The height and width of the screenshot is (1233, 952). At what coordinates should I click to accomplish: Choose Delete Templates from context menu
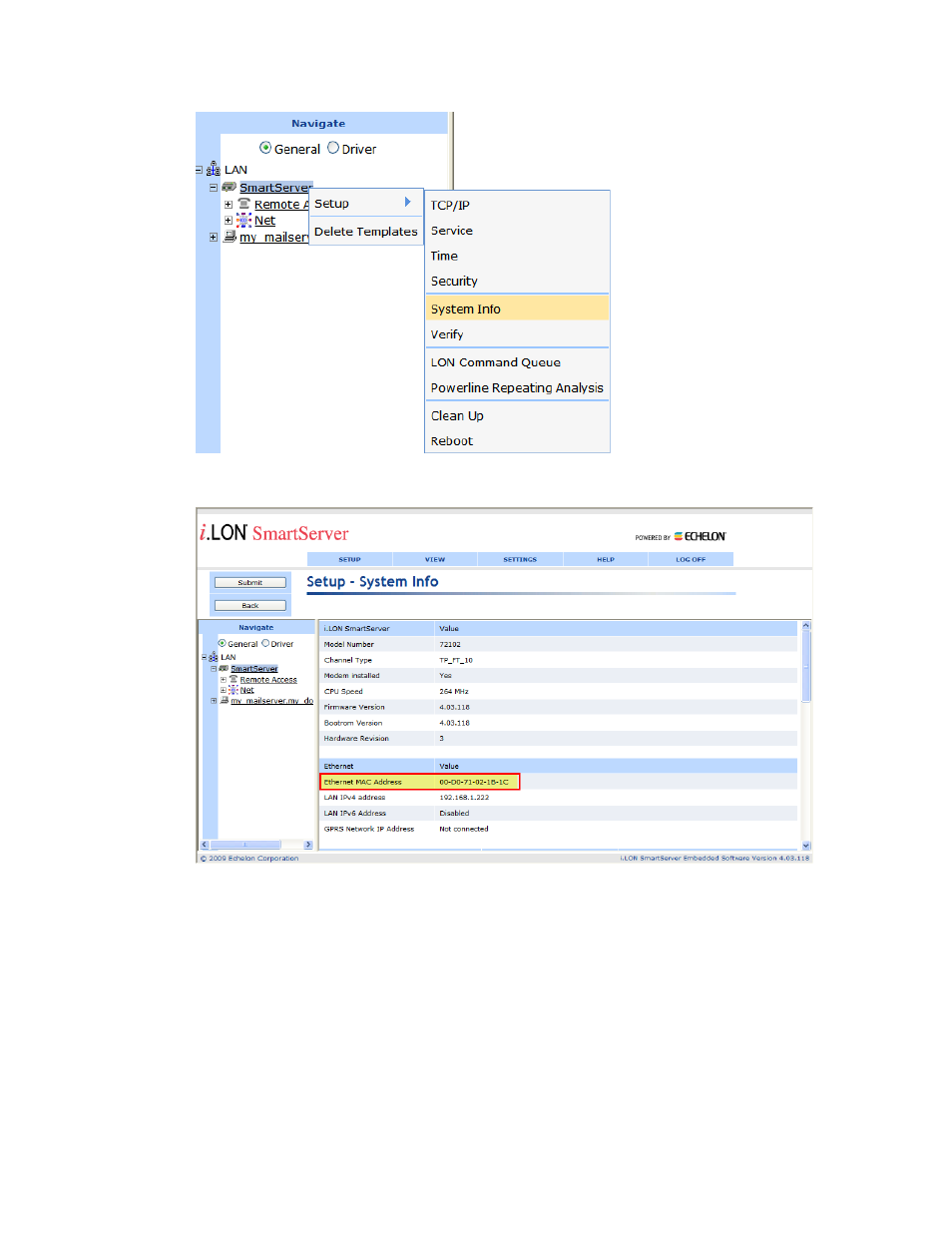click(366, 231)
